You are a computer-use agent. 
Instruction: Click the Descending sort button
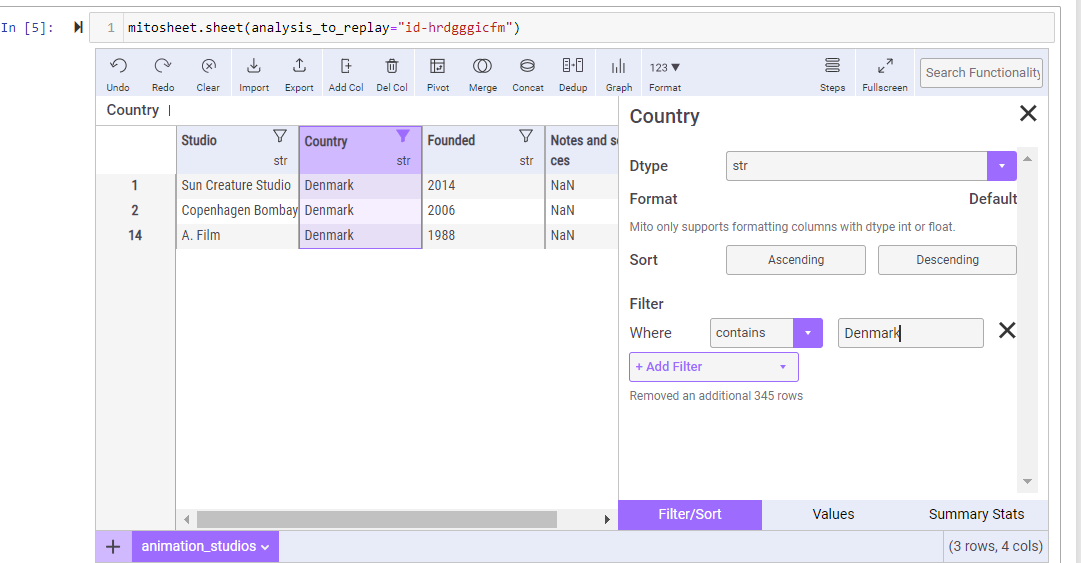click(x=947, y=260)
